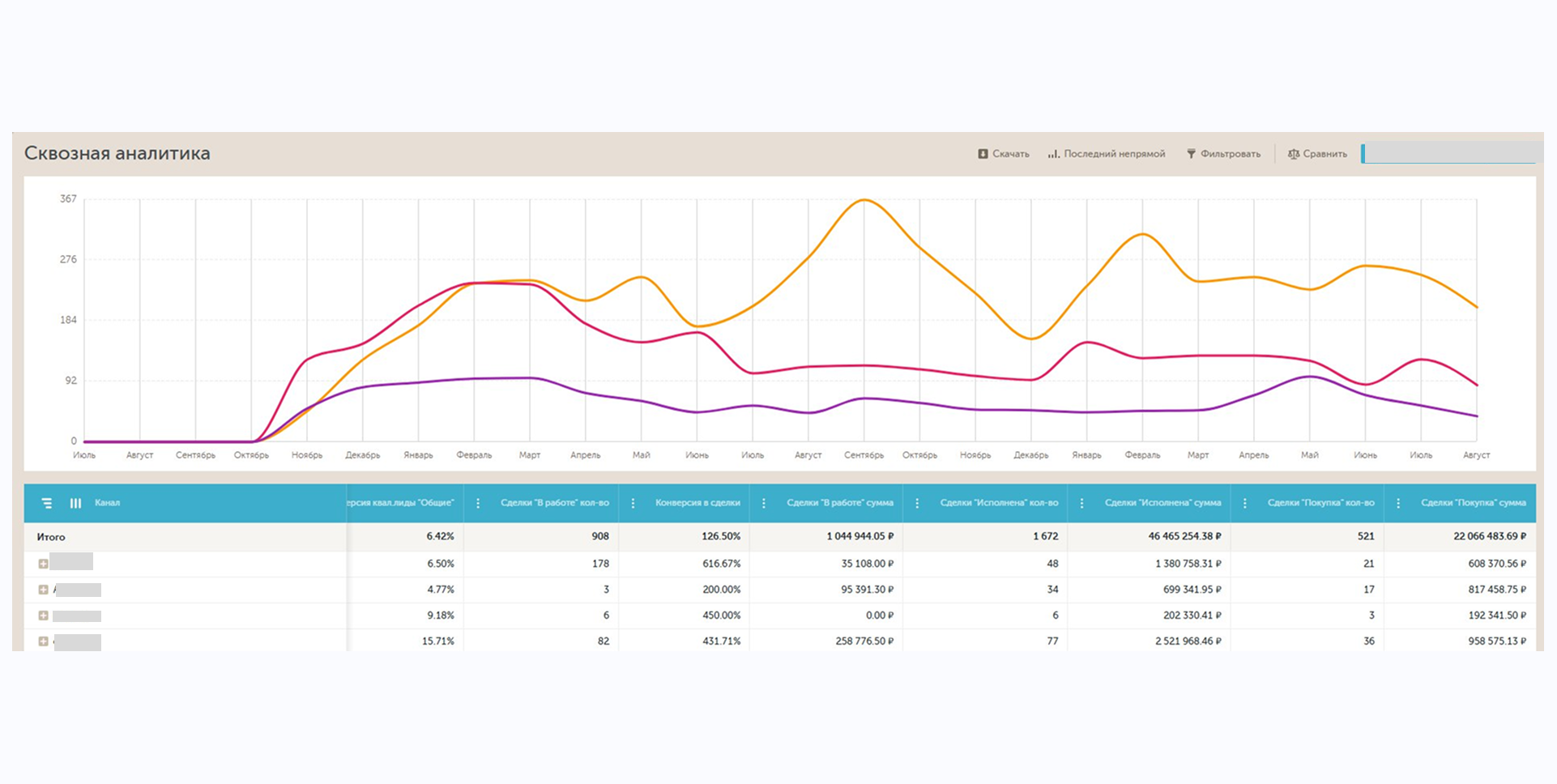Open the three-dot menu for Сделки "Исполнена" кол-во
This screenshot has height=784, width=1557.
[x=917, y=503]
